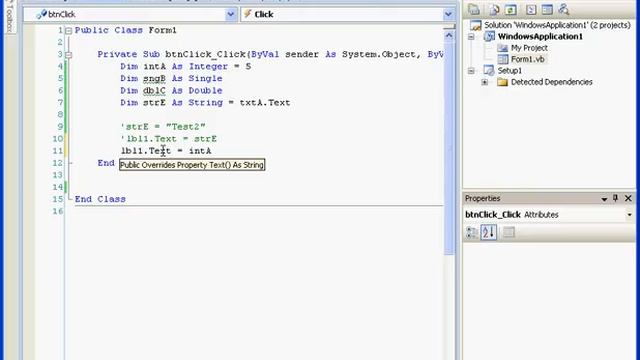Switch Properties grid to Categorized view
Image resolution: width=640 pixels, height=360 pixels.
point(472,232)
